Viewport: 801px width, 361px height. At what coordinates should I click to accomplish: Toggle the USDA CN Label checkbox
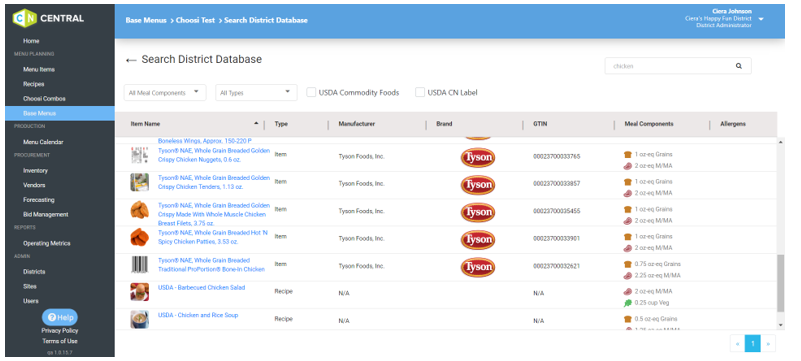(419, 92)
